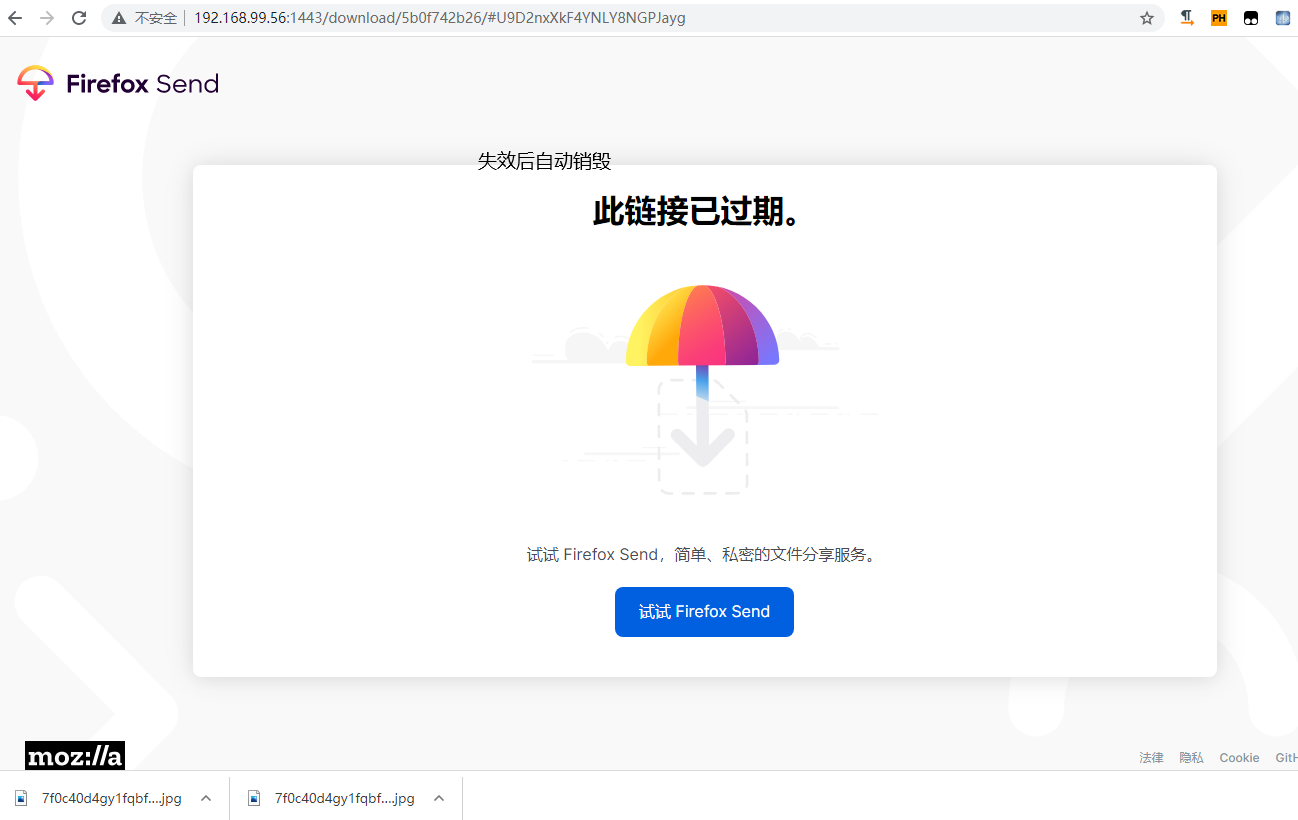Click the mozilla logo in the footer
This screenshot has height=820, width=1298.
click(74, 755)
